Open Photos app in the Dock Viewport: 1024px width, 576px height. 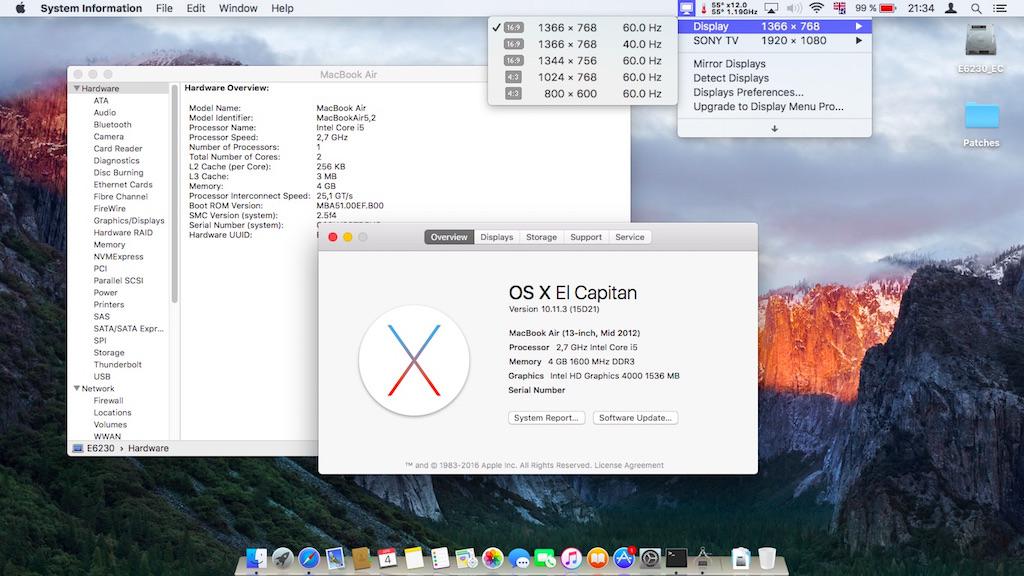(492, 558)
